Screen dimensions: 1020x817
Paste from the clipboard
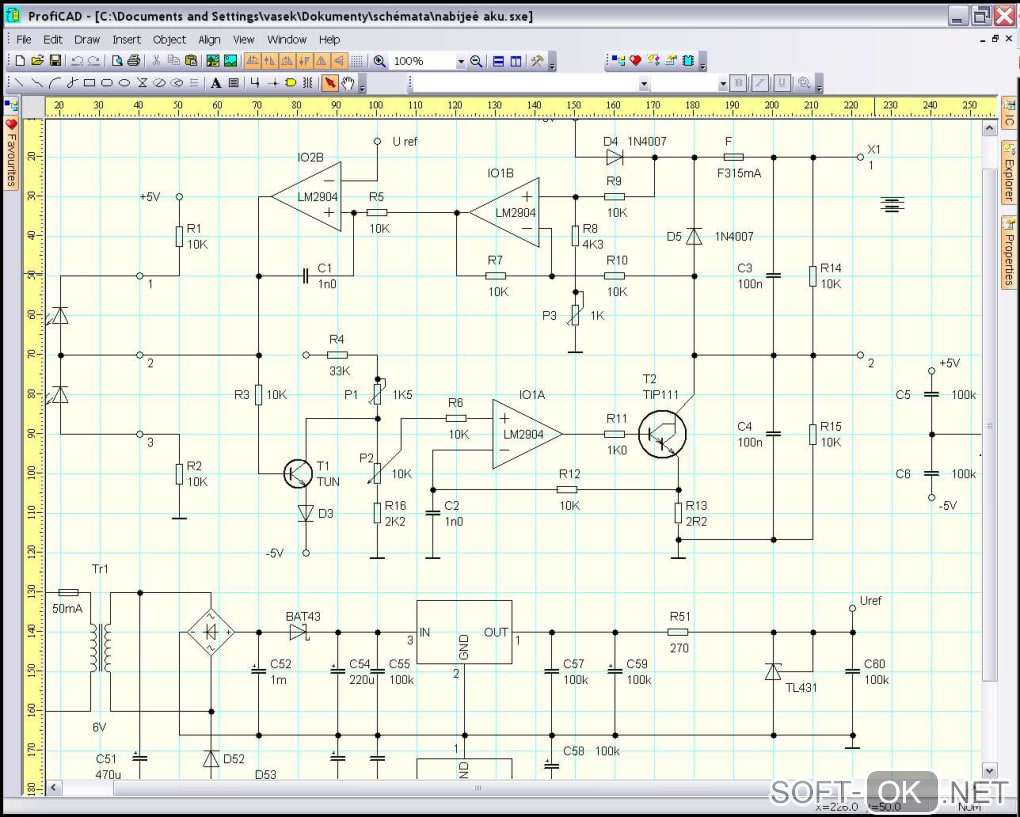(x=191, y=61)
